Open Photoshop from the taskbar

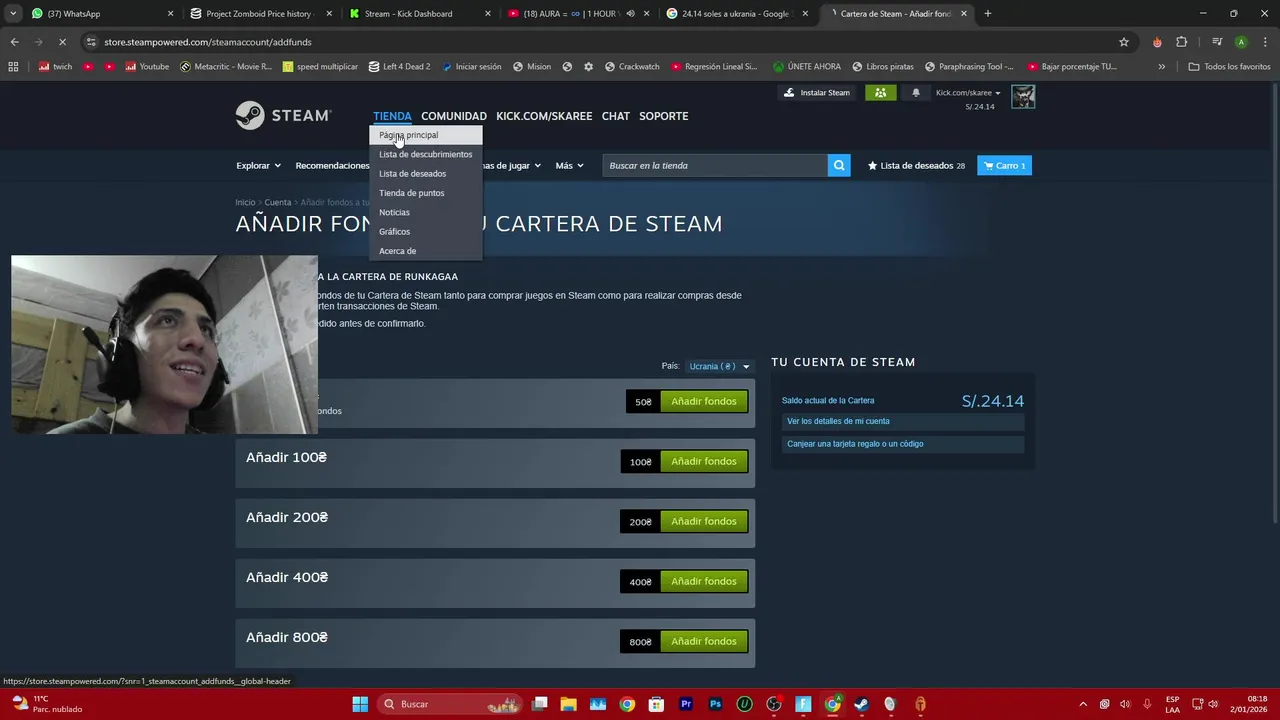click(x=715, y=704)
